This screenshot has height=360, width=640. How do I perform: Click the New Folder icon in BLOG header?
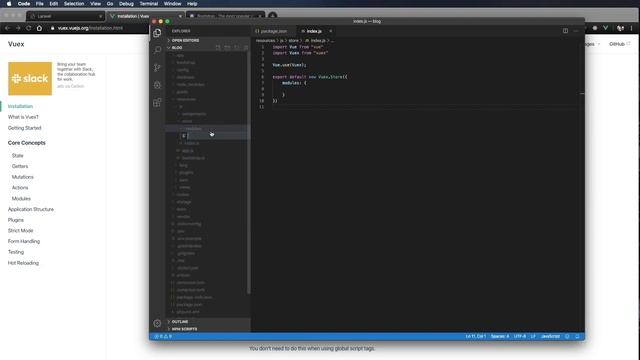coord(227,47)
